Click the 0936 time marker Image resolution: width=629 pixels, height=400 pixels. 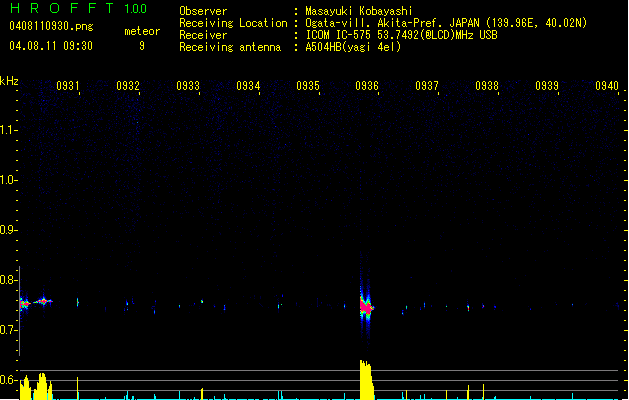[367, 86]
